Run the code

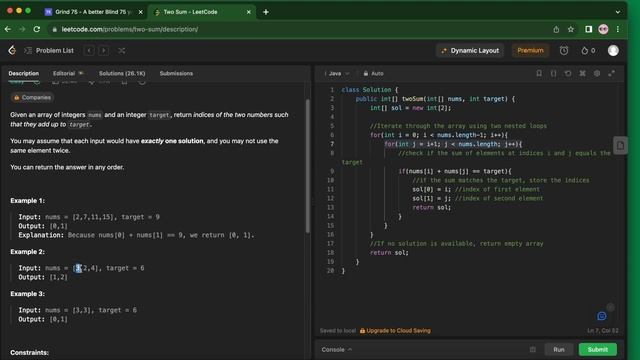tap(559, 350)
